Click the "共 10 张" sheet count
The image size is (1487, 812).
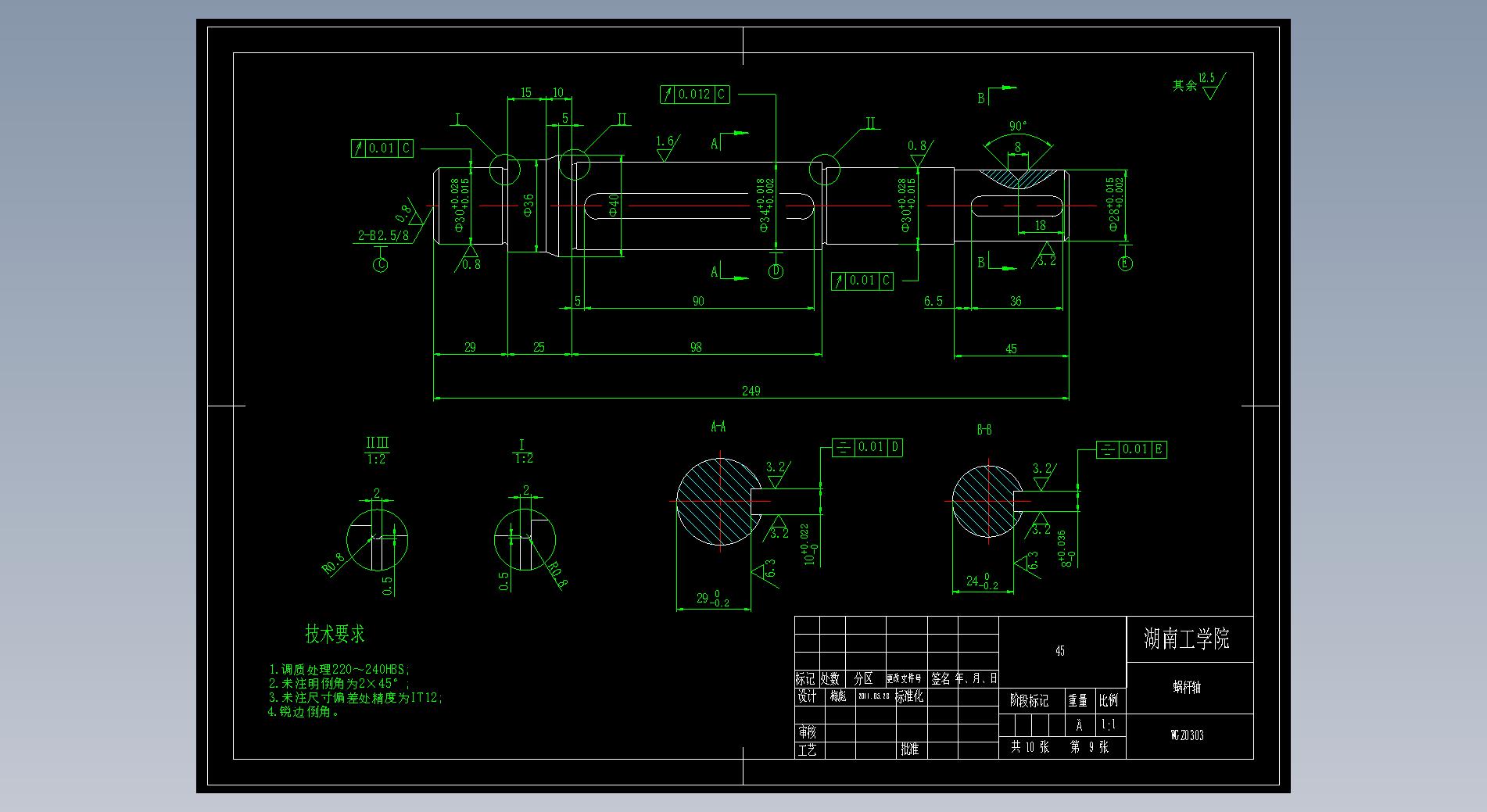pyautogui.click(x=1030, y=747)
